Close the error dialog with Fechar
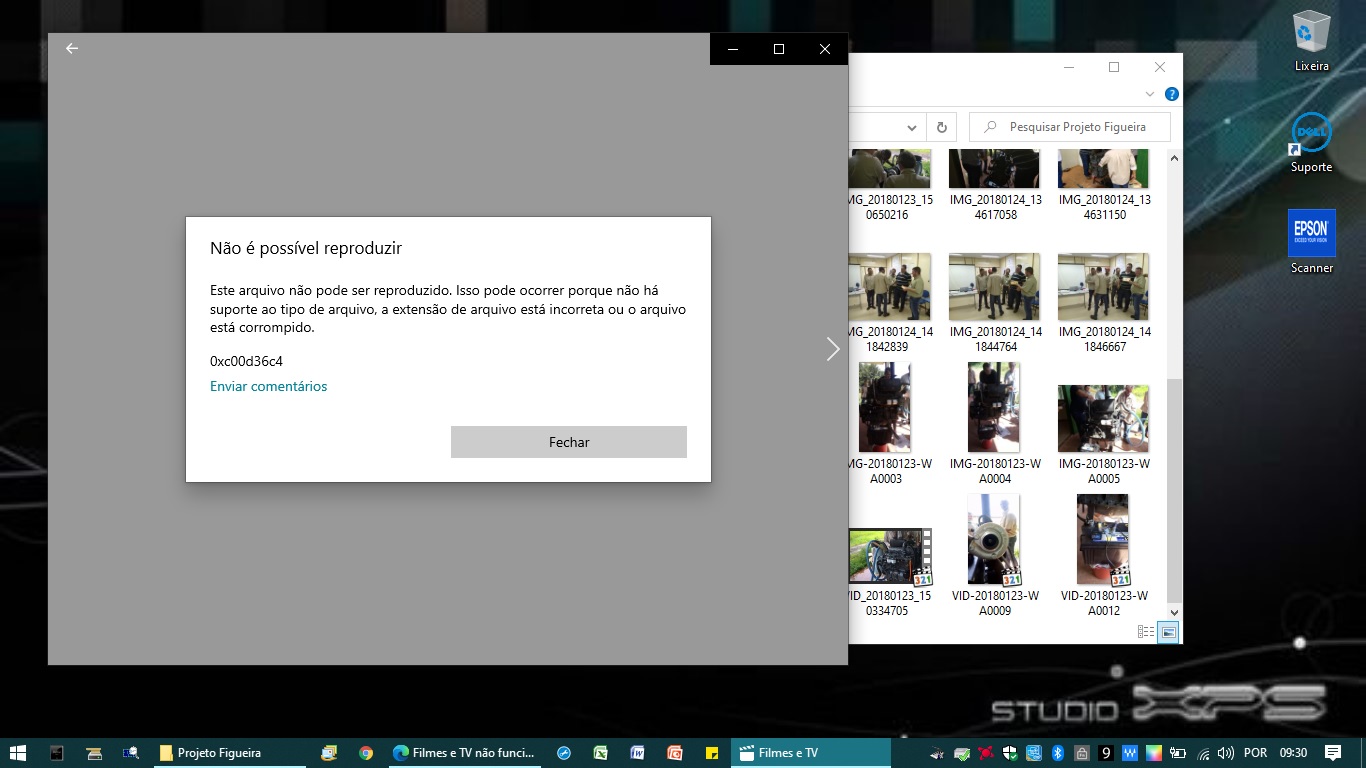This screenshot has height=768, width=1366. pos(568,442)
